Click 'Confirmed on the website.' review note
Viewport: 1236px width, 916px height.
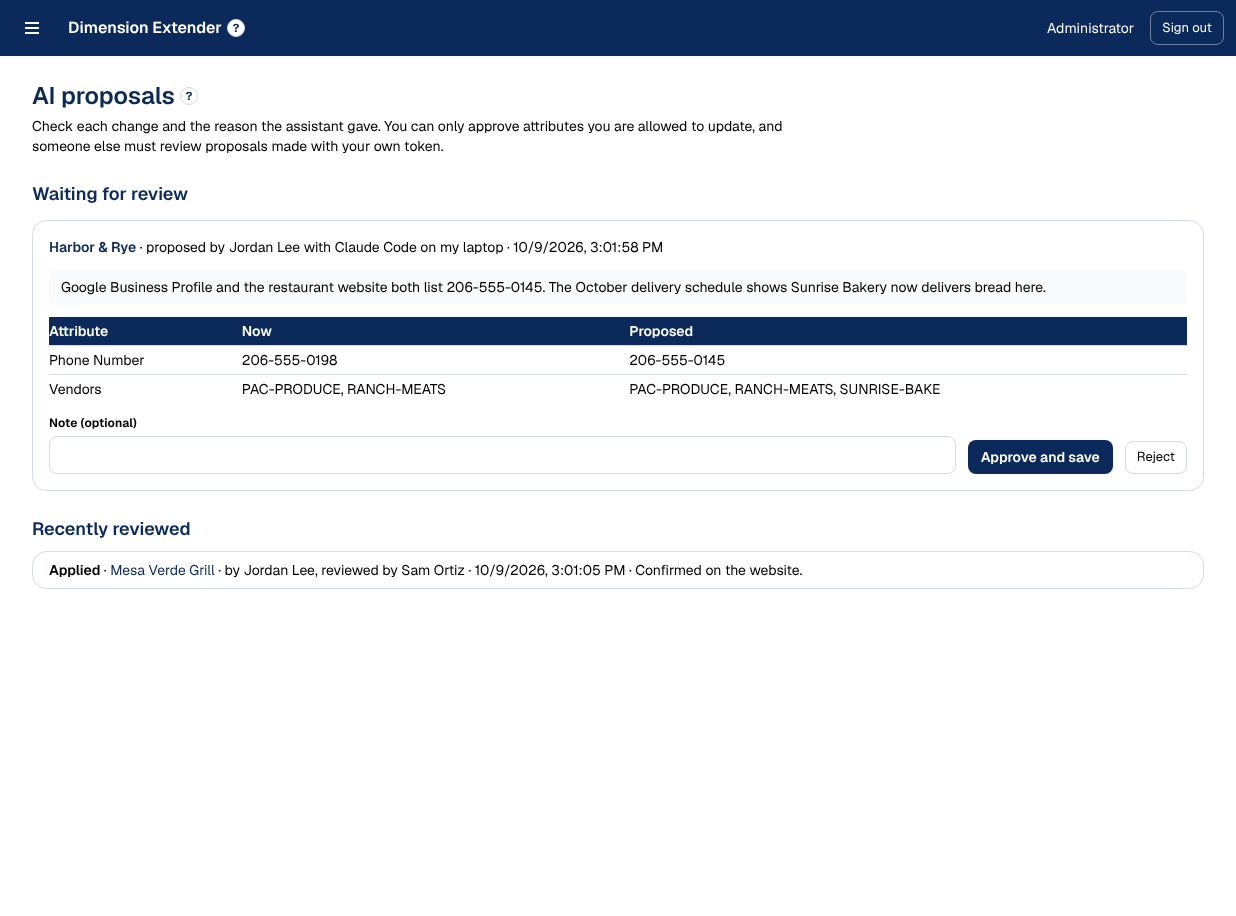coord(719,570)
